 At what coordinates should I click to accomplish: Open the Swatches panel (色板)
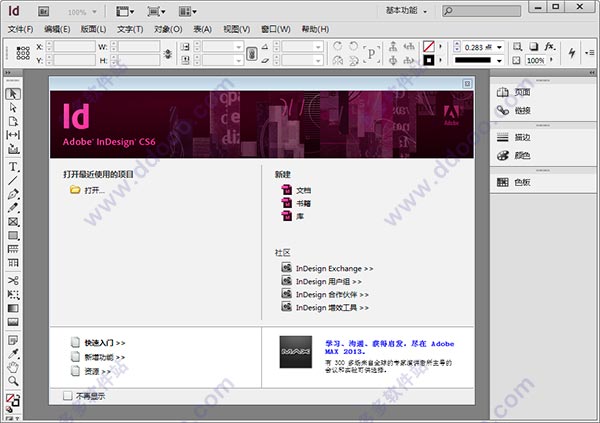pyautogui.click(x=514, y=182)
